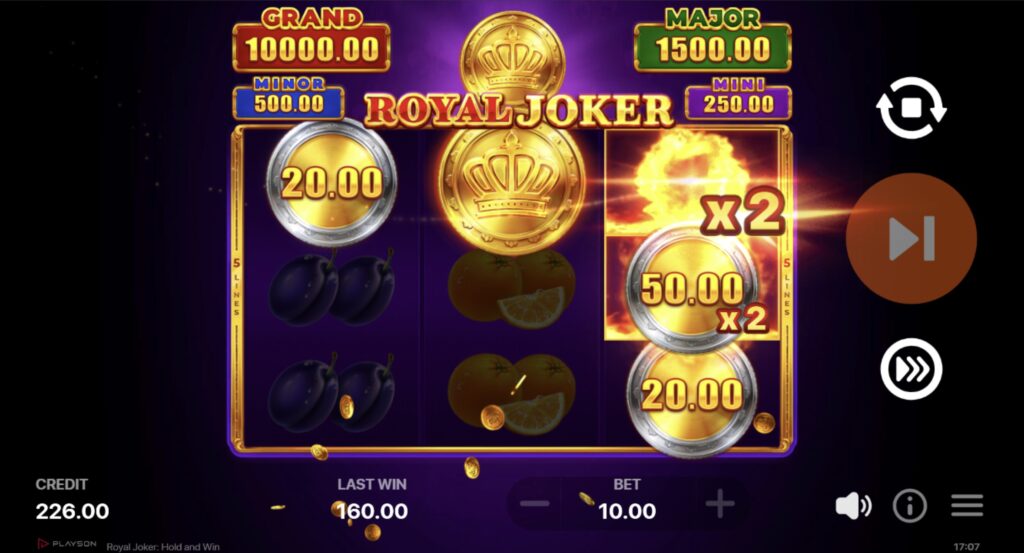Click the Mini 250.00 jackpot label
The height and width of the screenshot is (553, 1024).
[x=739, y=99]
